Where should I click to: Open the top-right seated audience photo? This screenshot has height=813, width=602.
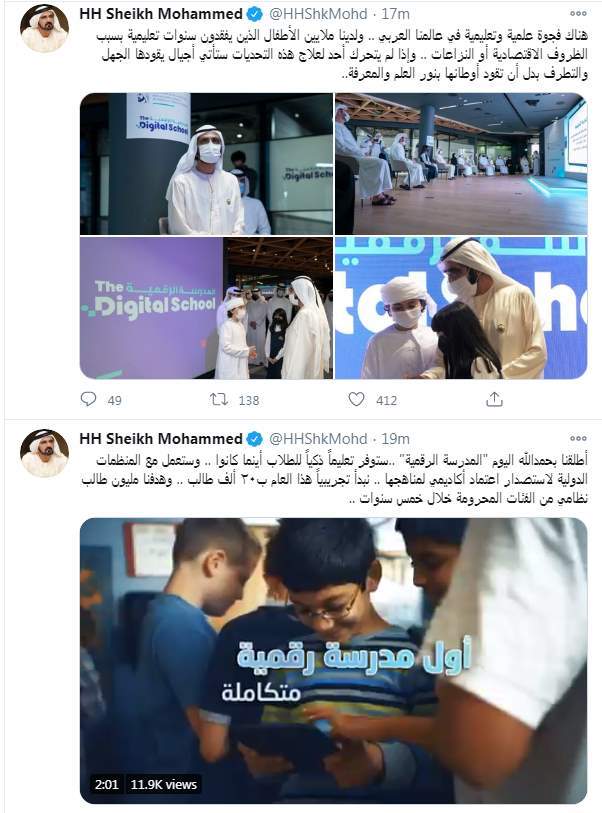(461, 164)
